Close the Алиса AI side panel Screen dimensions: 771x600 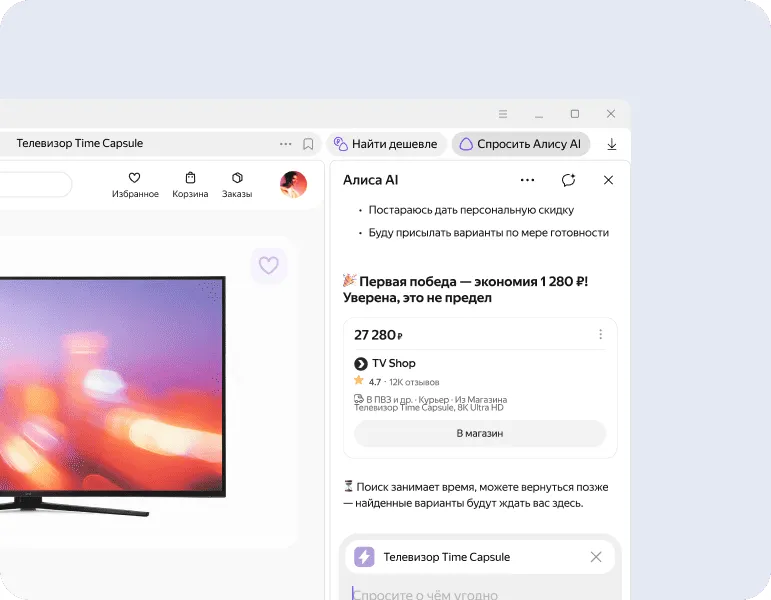coord(608,180)
